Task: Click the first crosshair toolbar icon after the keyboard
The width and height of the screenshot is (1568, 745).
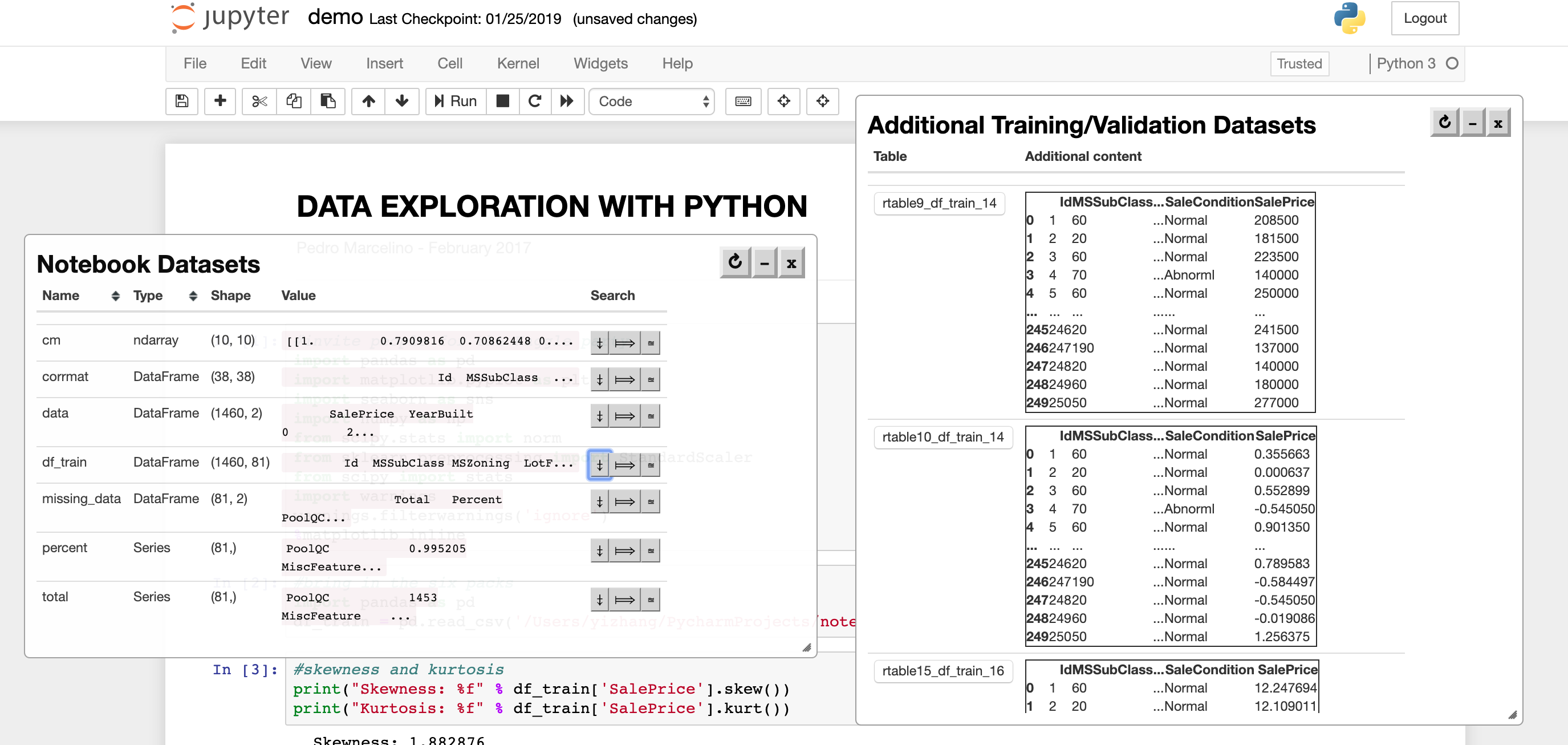Action: click(x=784, y=101)
